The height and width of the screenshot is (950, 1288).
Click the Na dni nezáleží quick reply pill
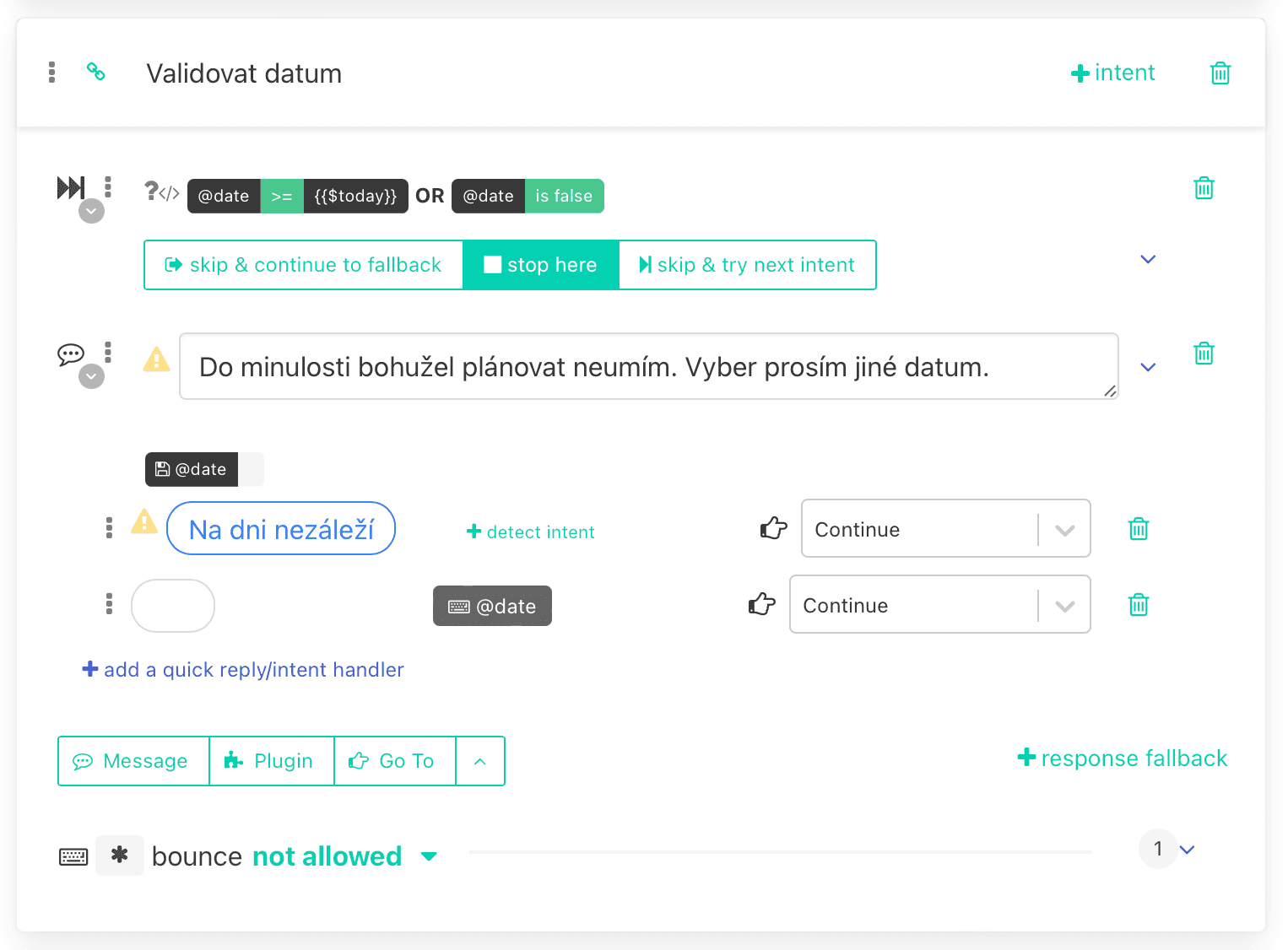pyautogui.click(x=281, y=528)
